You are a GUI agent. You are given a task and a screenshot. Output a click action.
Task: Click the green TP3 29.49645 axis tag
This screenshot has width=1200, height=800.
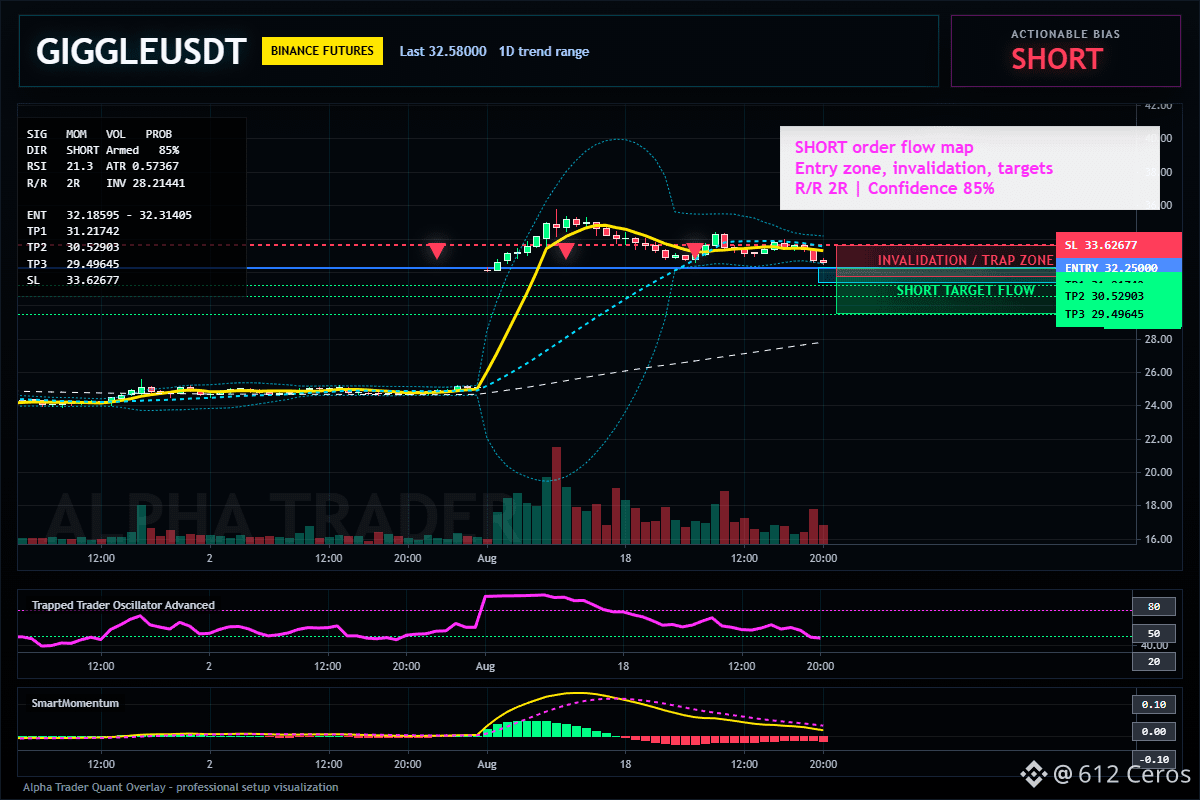(x=1118, y=314)
